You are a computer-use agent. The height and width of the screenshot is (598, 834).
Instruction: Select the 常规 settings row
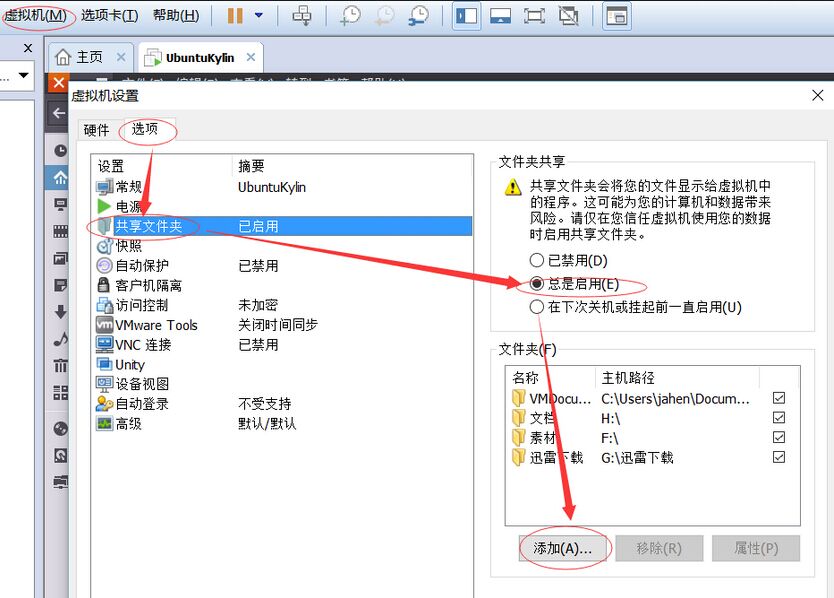tap(282, 187)
